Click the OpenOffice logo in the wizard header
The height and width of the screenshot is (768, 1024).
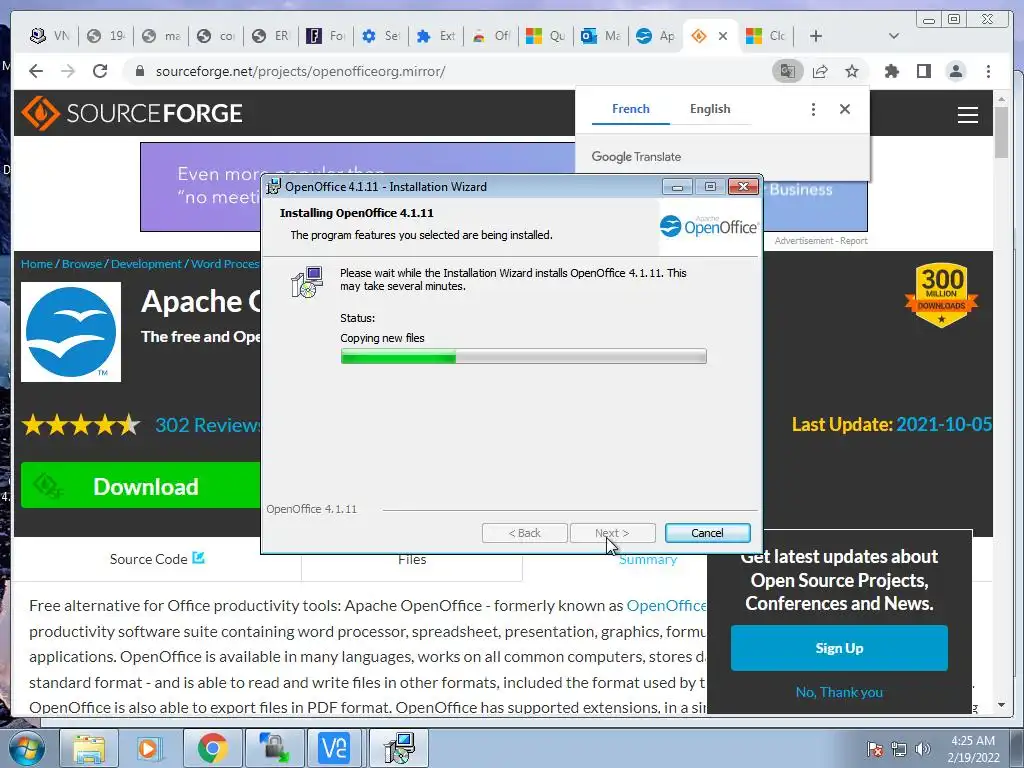pyautogui.click(x=709, y=226)
